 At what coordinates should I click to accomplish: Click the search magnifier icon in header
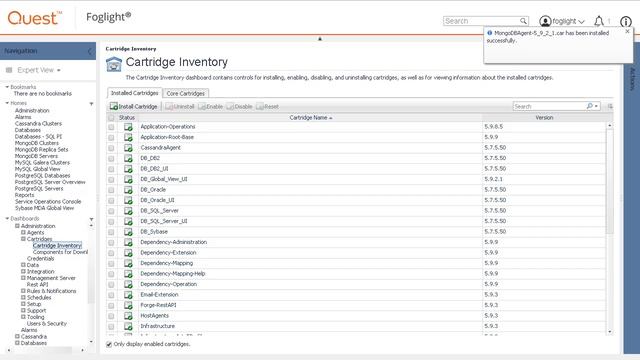tap(523, 21)
